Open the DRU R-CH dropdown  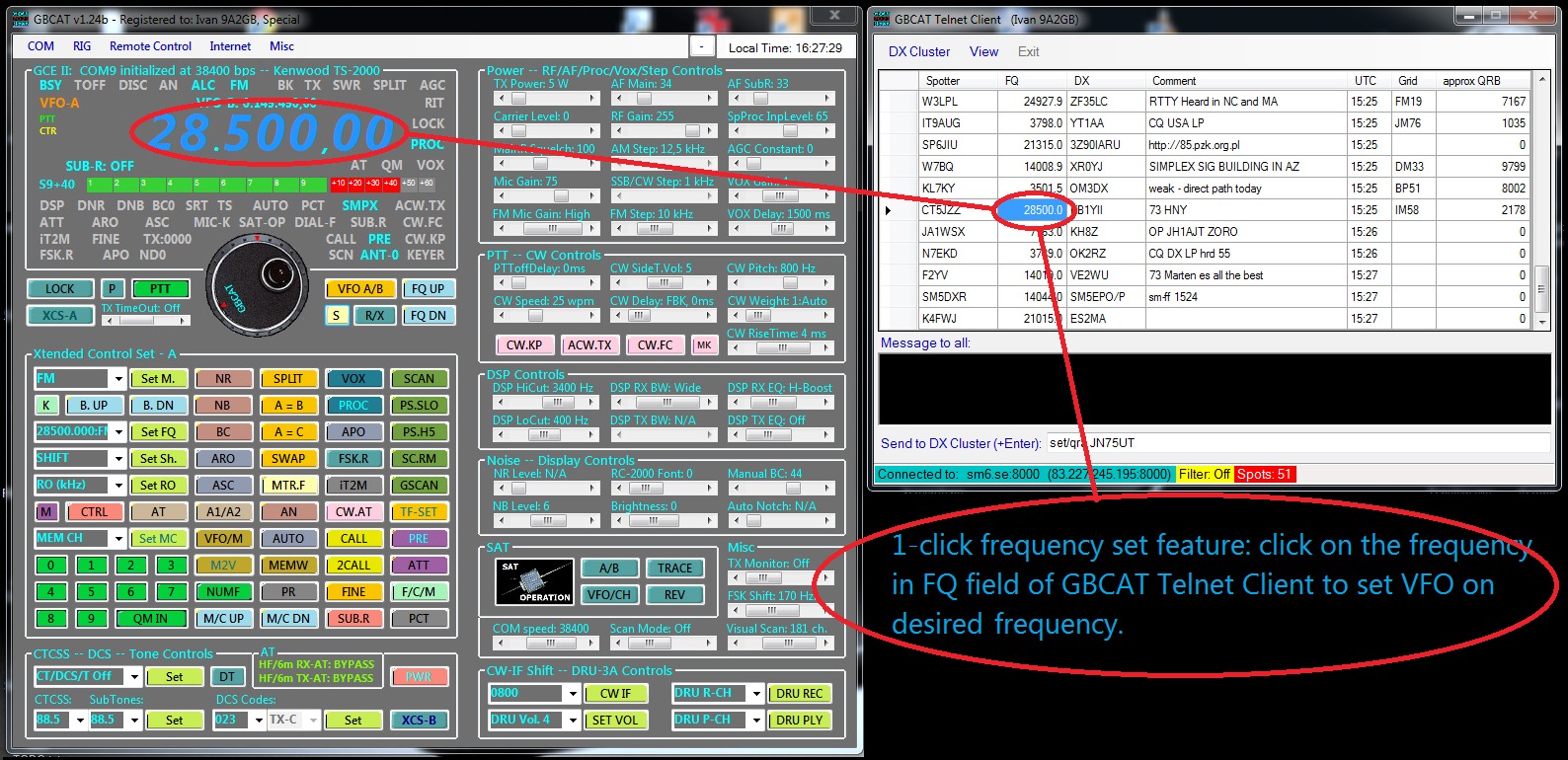point(755,694)
